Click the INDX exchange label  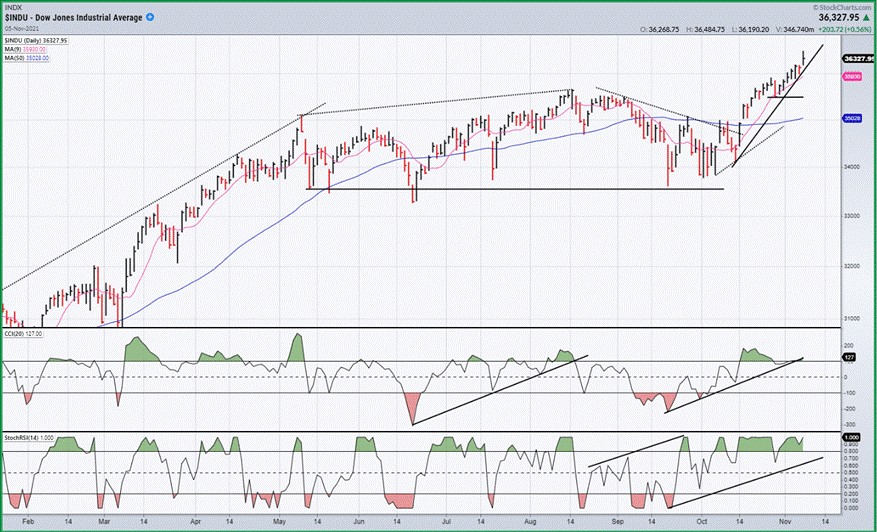pyautogui.click(x=11, y=7)
